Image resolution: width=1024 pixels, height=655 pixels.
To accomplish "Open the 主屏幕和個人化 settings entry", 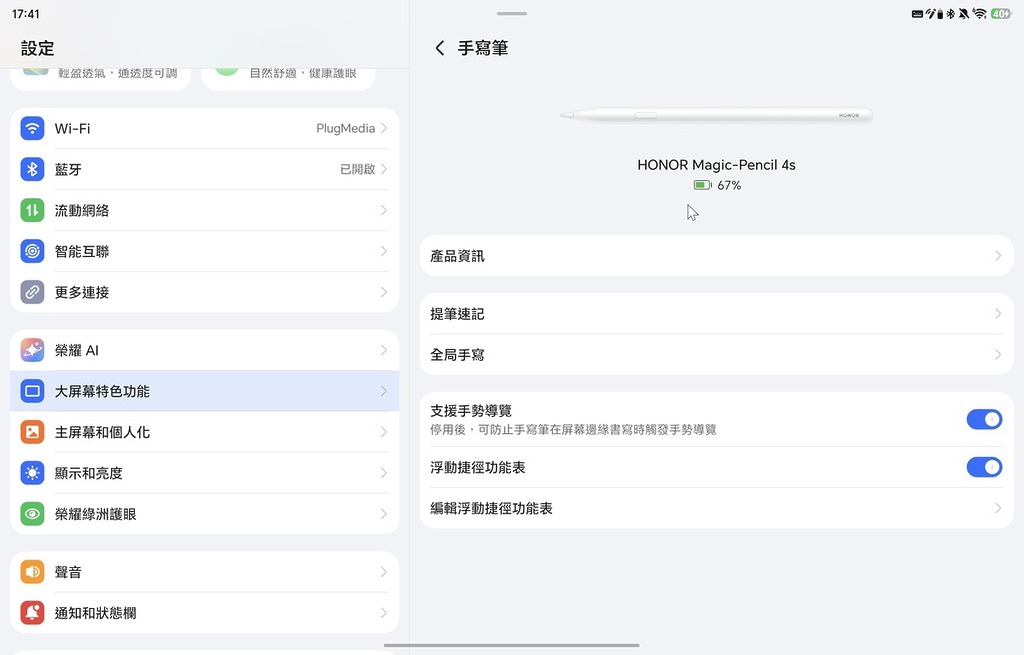I will pos(204,432).
